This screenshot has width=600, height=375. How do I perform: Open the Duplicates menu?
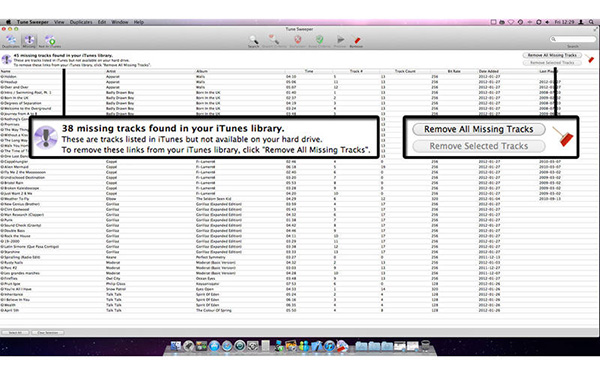click(x=81, y=22)
